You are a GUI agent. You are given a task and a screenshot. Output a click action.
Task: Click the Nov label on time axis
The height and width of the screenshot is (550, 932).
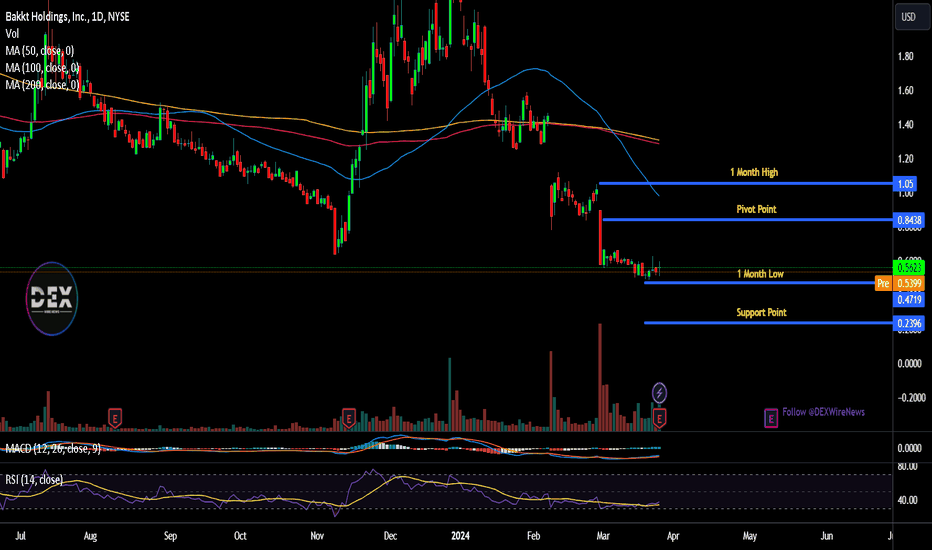point(317,536)
